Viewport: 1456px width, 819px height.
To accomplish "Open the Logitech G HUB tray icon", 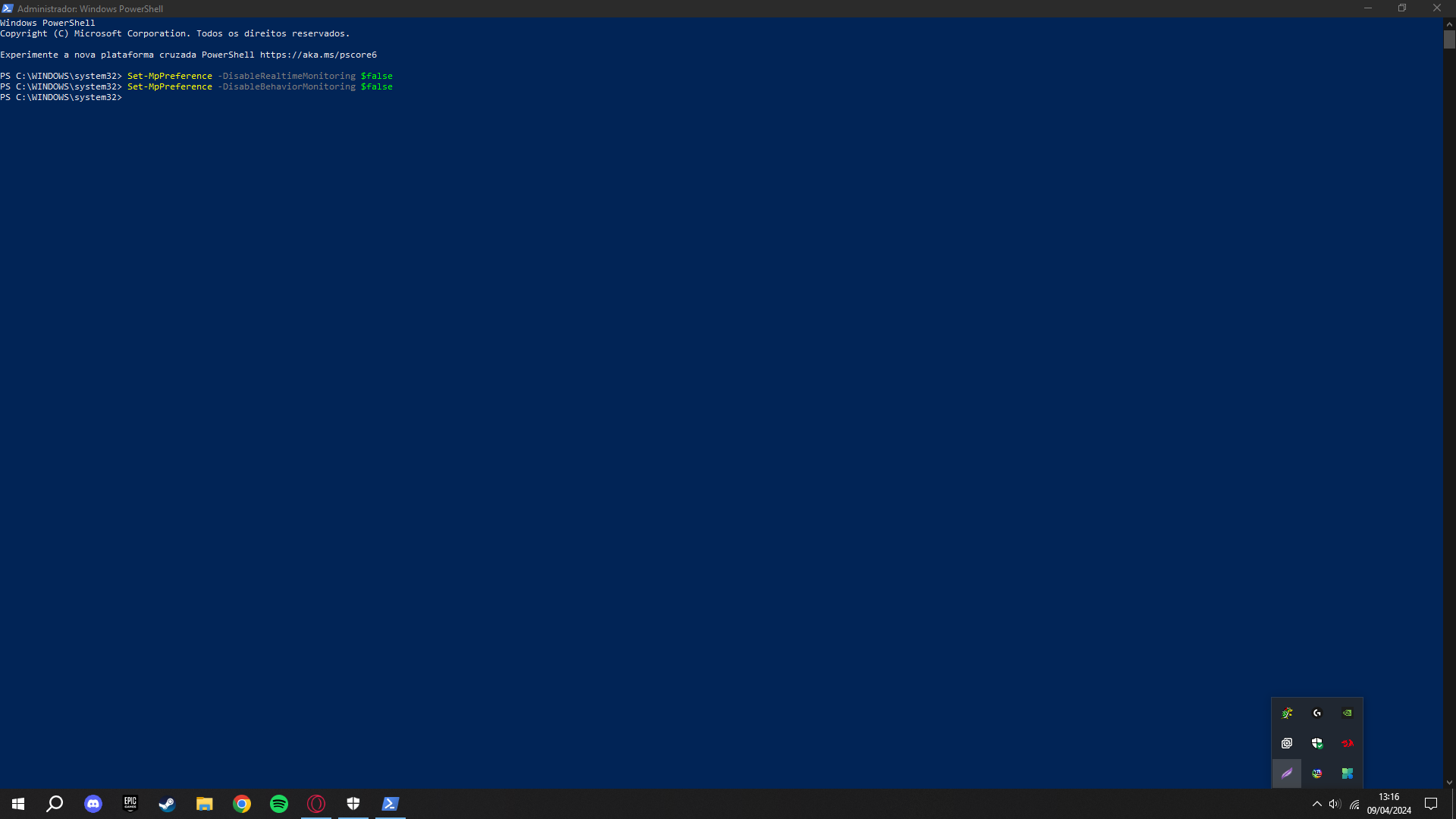I will [x=1317, y=713].
